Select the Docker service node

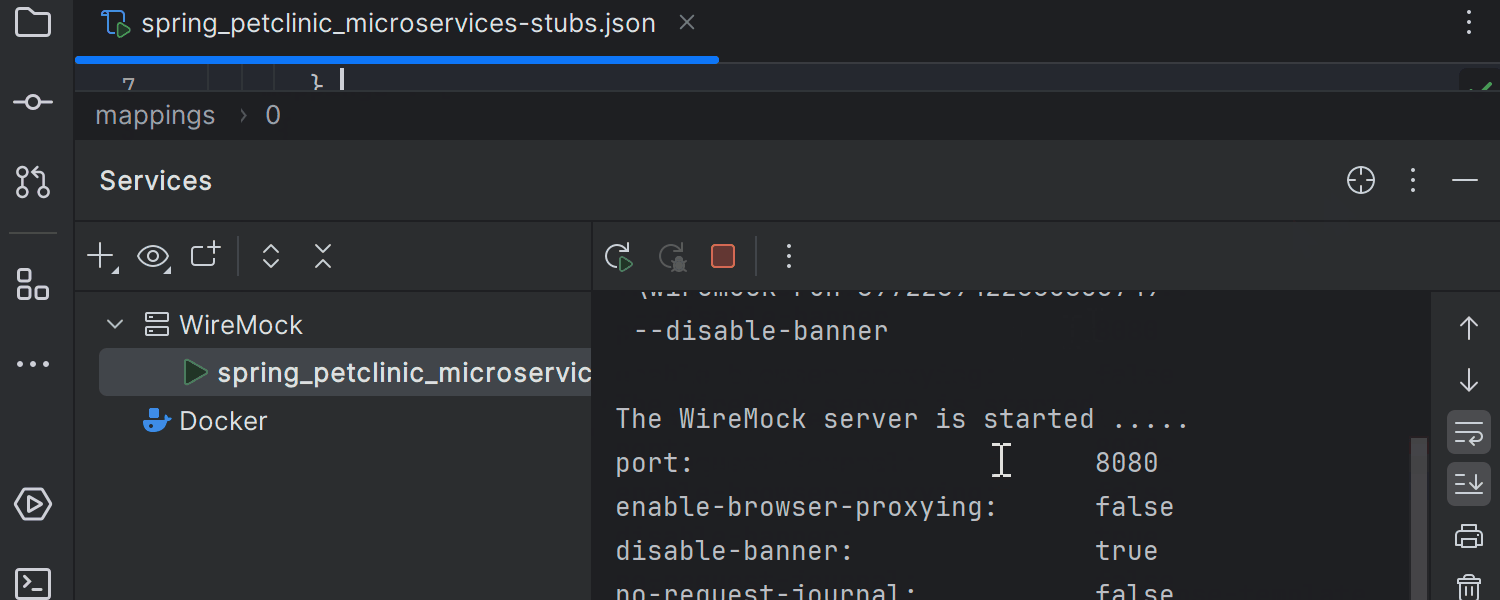(222, 421)
